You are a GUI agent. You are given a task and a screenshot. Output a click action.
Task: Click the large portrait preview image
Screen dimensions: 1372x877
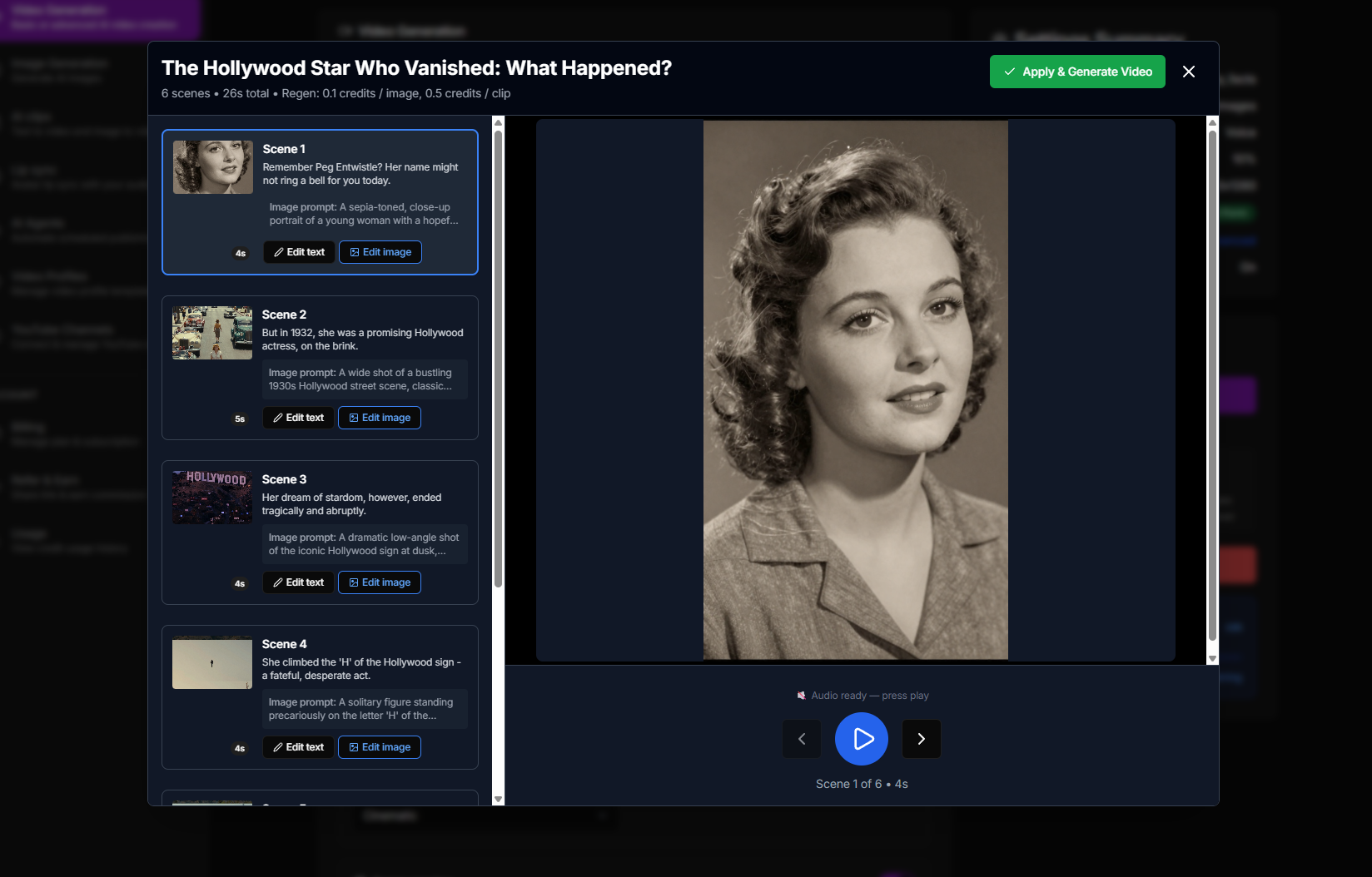point(856,390)
